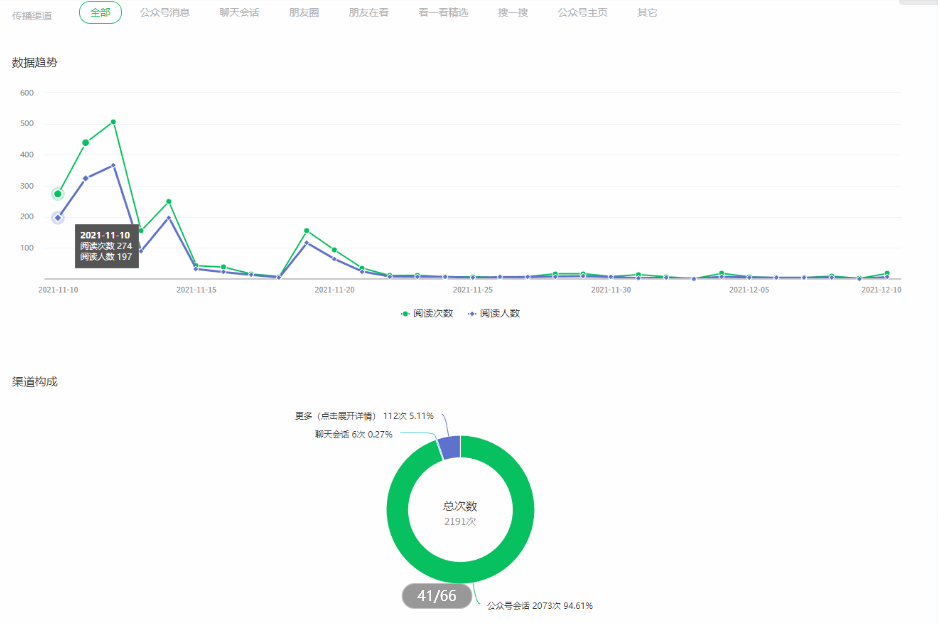This screenshot has width=938, height=623.
Task: Click the green 2021-11-10 阅读次数 data point
Action: (x=58, y=194)
